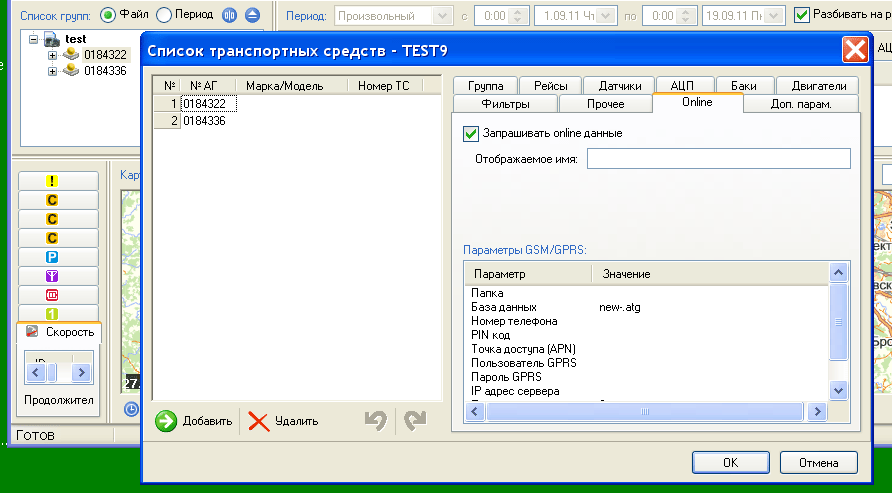Select the Файл radio button
Viewport: 892px width, 493px height.
(x=108, y=15)
